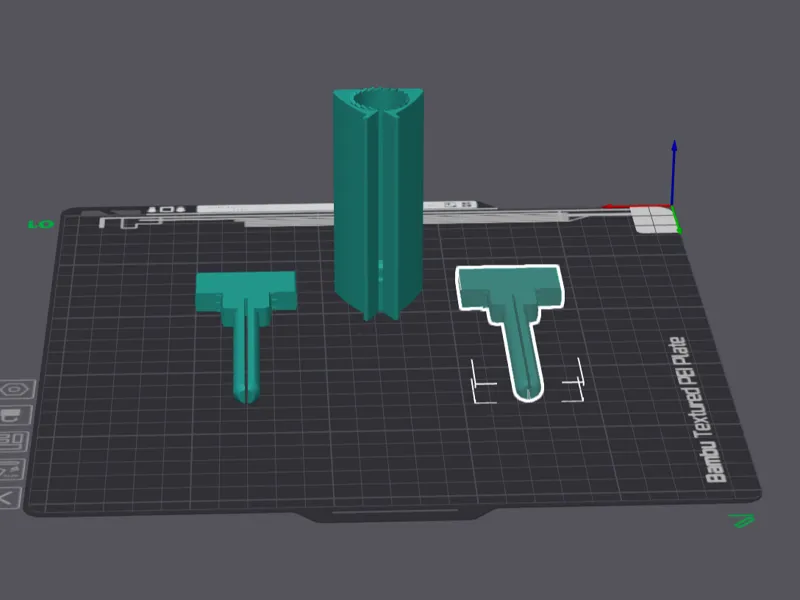Open plate settings hexagon icon
This screenshot has width=800, height=600.
point(16,389)
